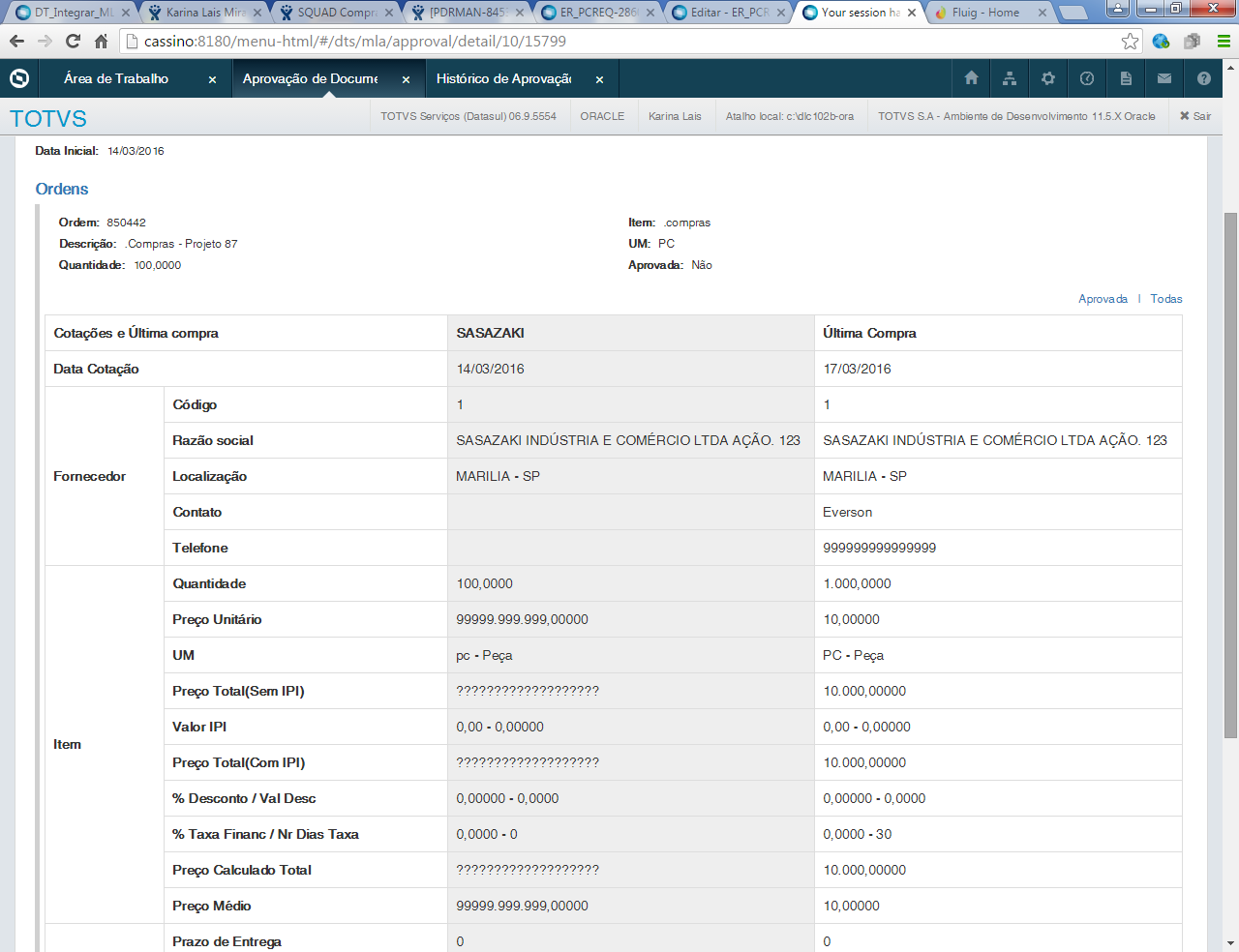Click the TOTVS circular logo icon
This screenshot has height=952, width=1239.
point(19,78)
